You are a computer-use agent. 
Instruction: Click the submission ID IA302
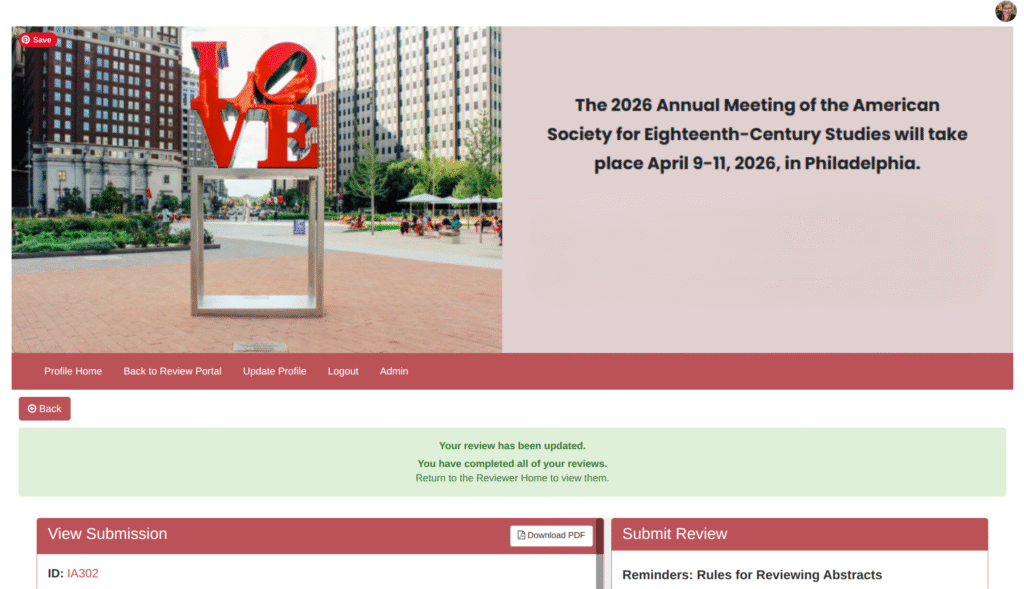(83, 573)
